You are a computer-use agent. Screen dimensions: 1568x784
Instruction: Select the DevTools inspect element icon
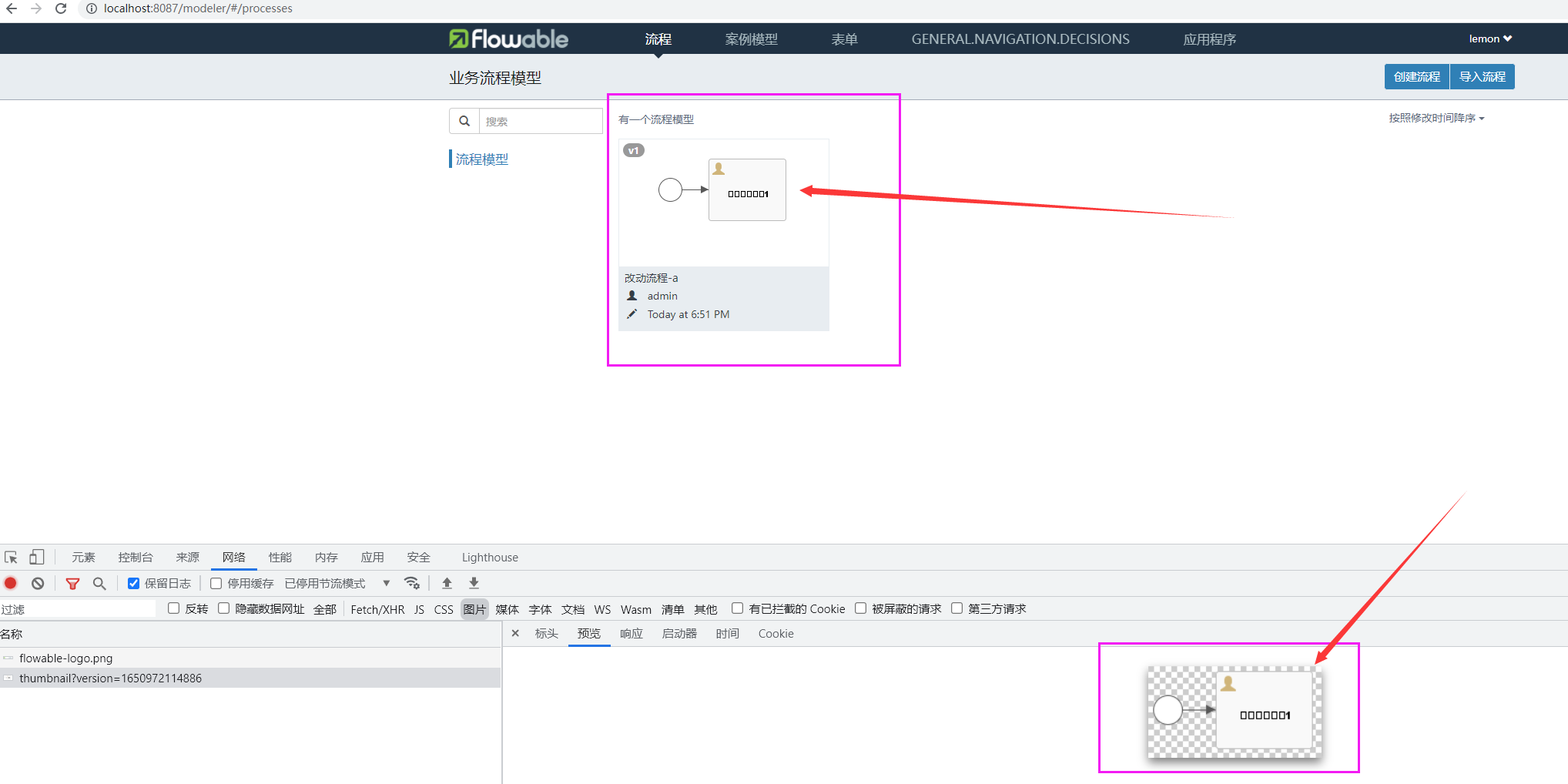11,557
